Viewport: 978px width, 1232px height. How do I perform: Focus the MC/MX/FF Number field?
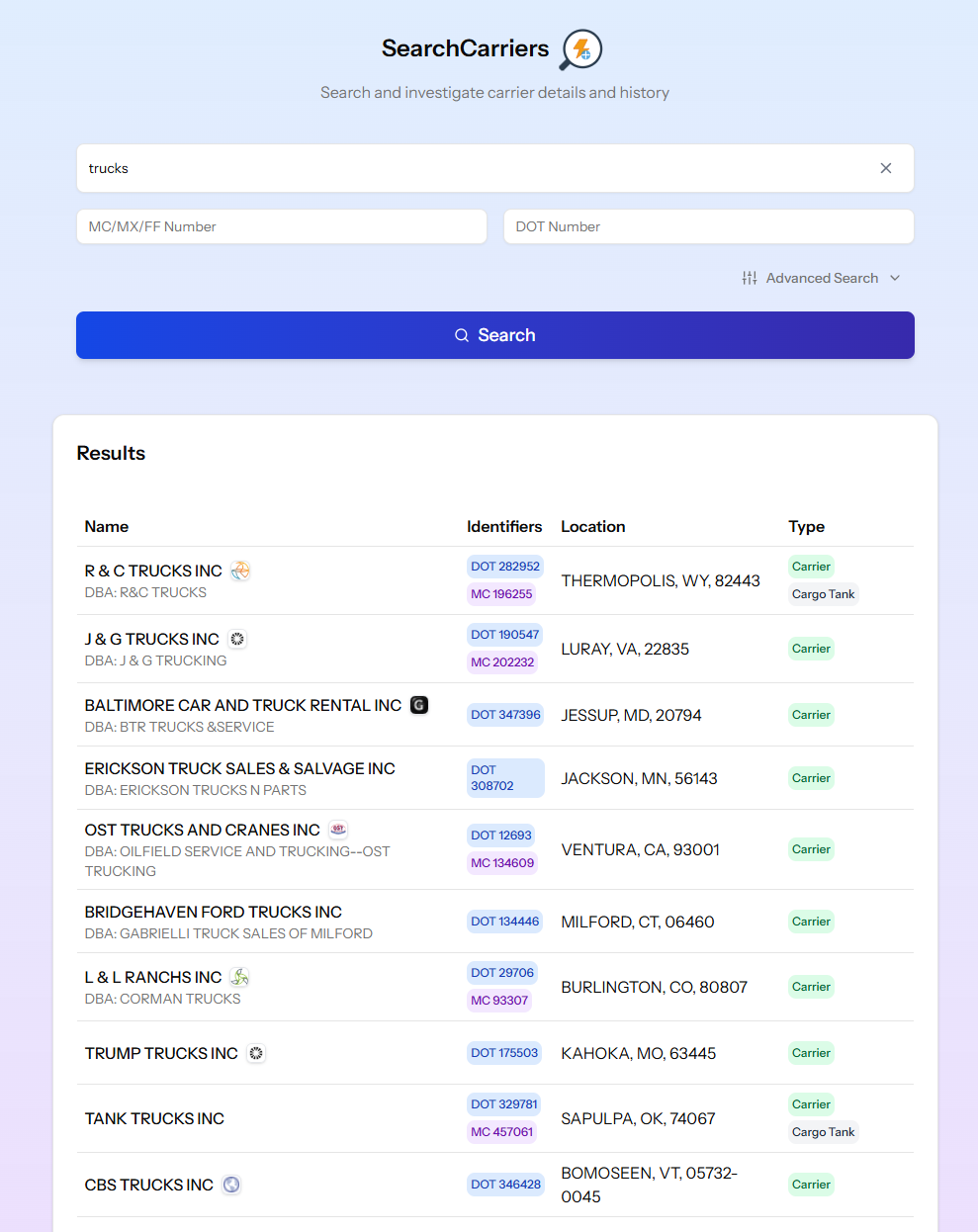coord(281,226)
